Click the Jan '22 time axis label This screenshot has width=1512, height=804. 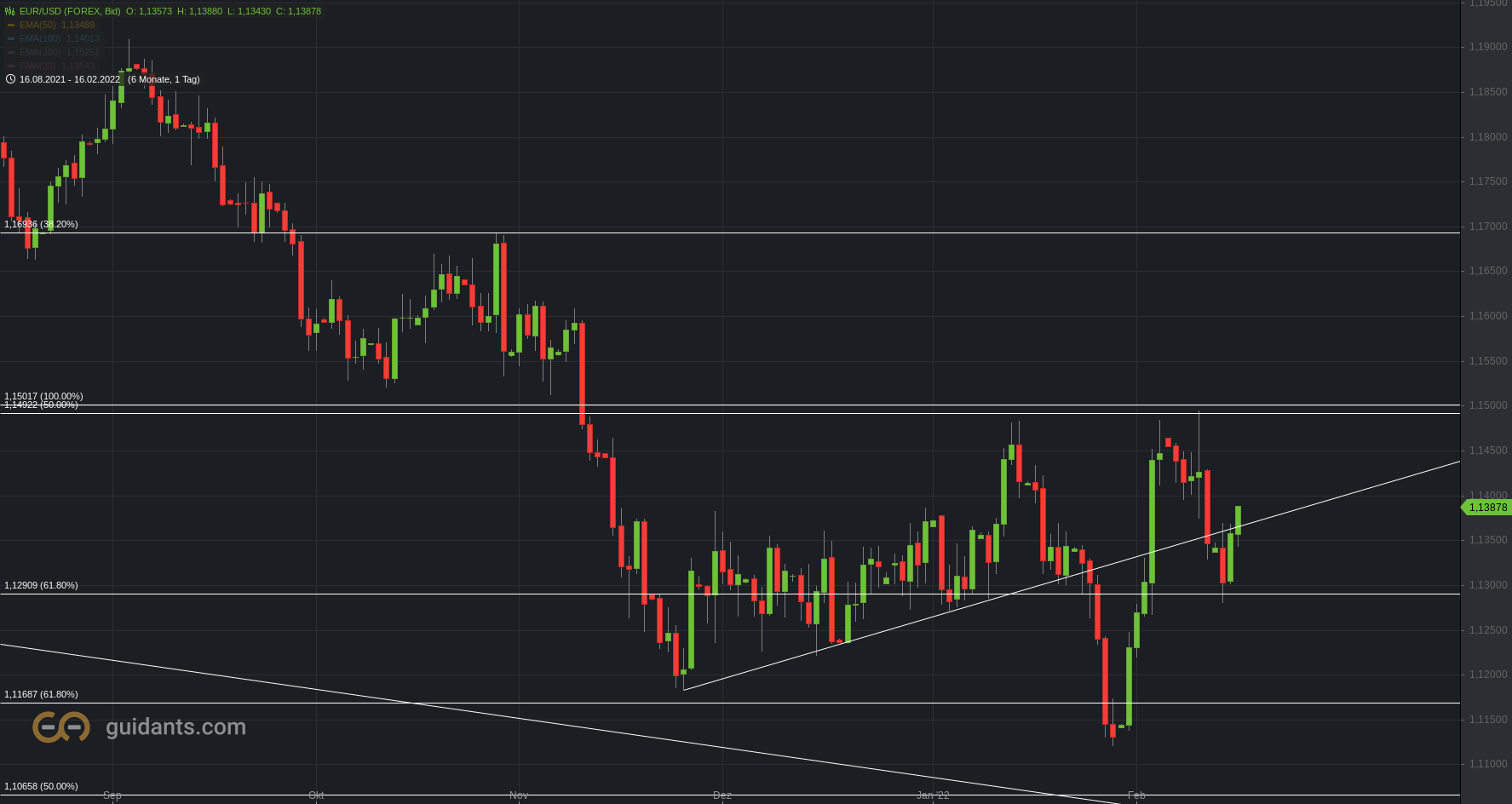(933, 795)
